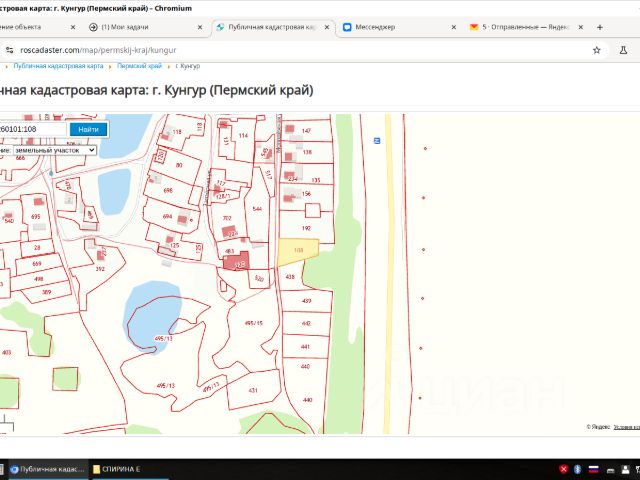640x480 pixels.
Task: Click the site info icon before URL
Action: click(x=9, y=49)
